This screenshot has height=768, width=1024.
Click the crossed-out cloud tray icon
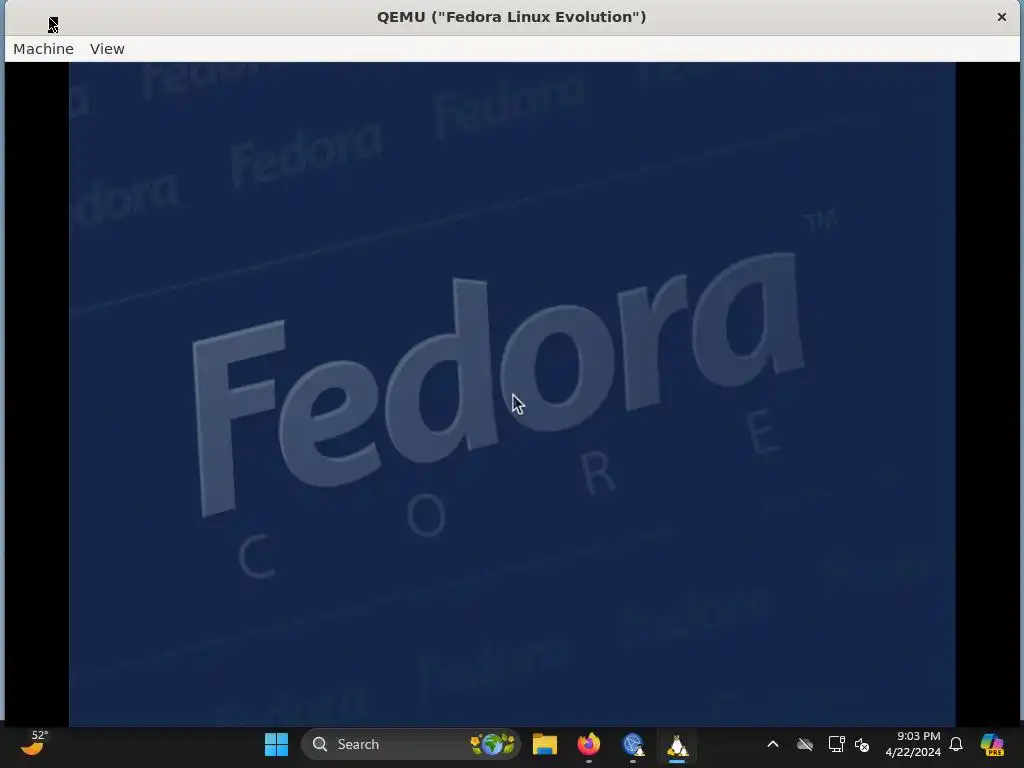805,744
